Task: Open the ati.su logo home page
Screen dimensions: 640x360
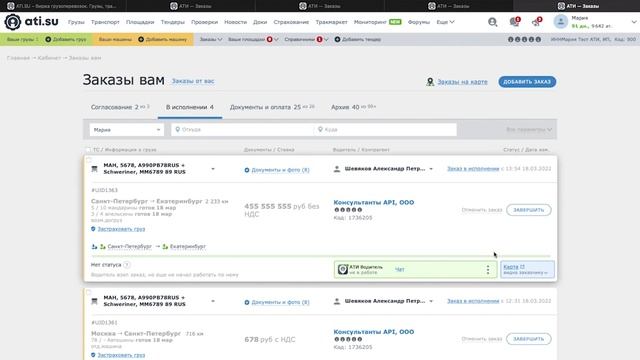Action: 31,22
